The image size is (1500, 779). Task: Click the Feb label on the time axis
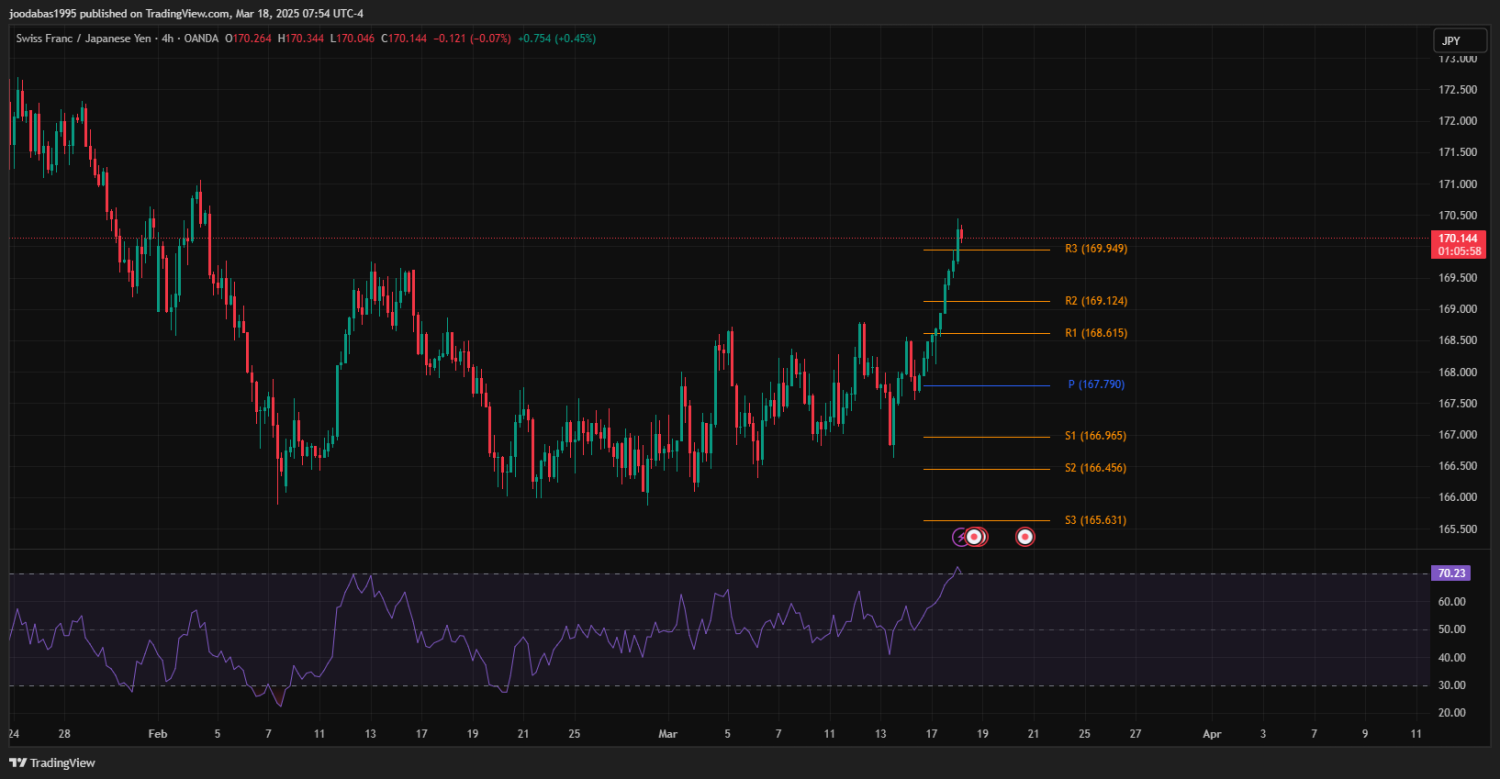pos(157,734)
